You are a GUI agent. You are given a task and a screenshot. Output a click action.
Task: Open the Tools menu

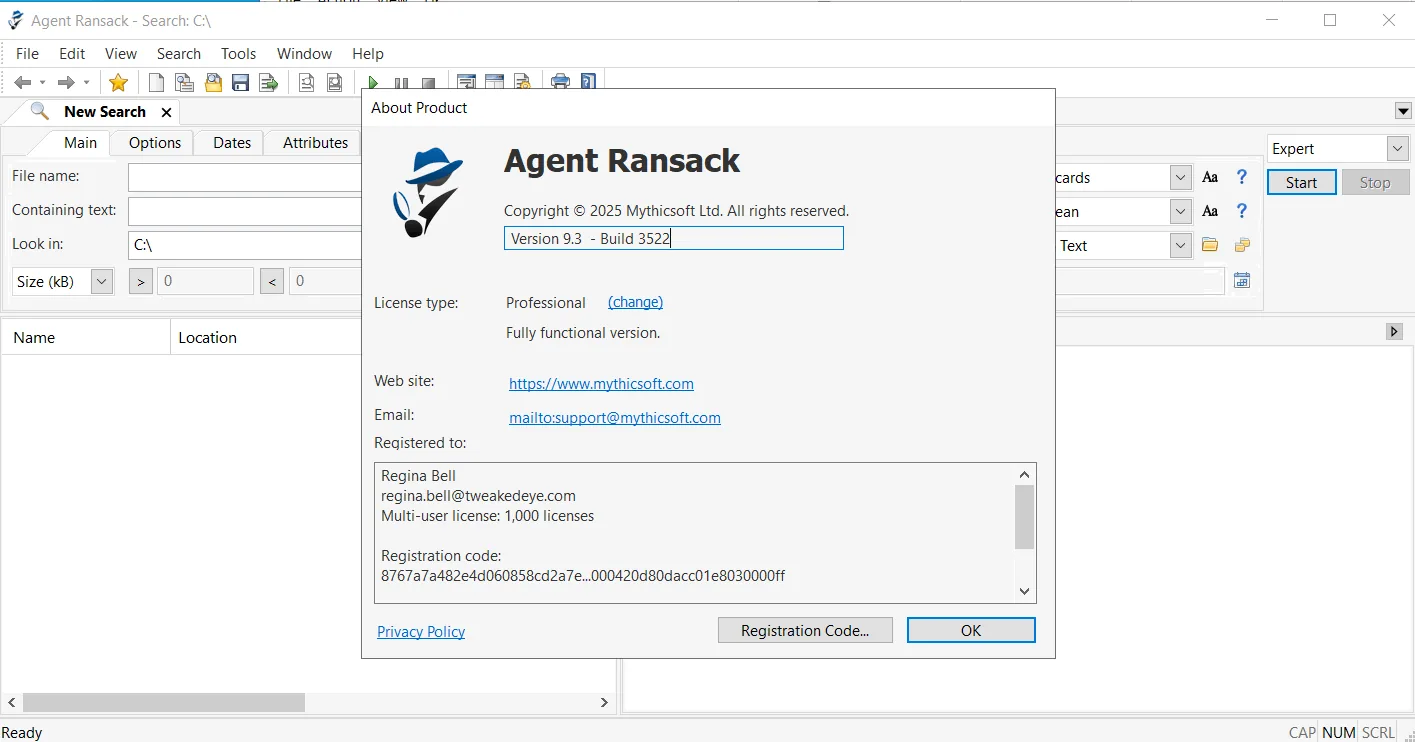tap(239, 54)
